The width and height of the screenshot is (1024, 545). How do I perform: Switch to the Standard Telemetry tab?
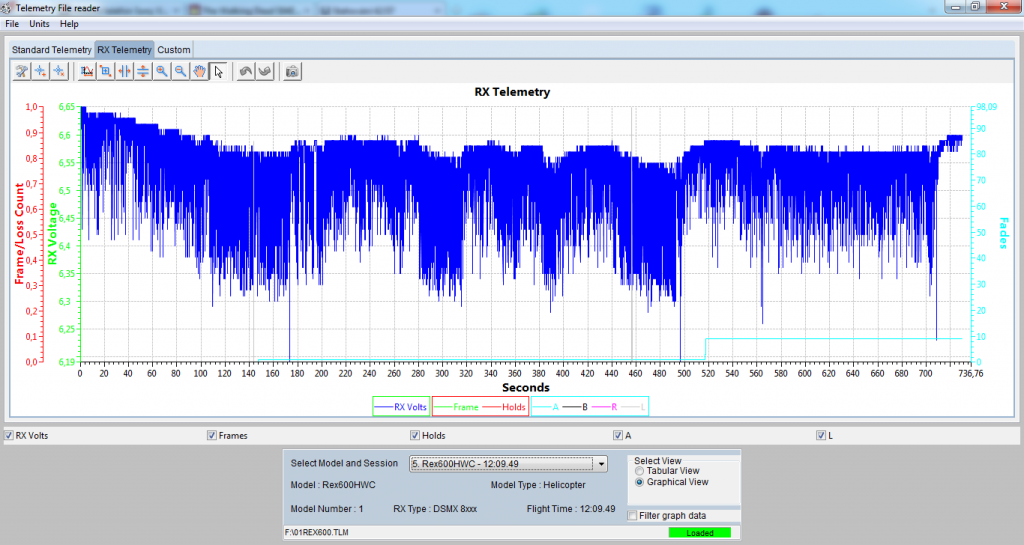pos(51,49)
